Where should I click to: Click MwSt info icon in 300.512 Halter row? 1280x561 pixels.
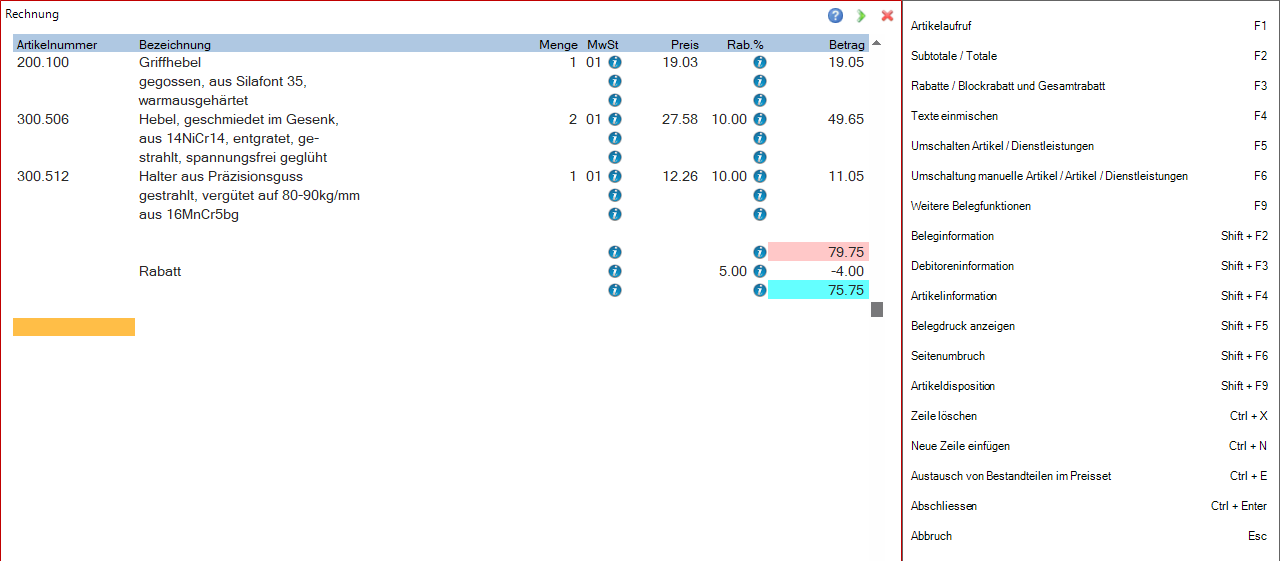coord(615,176)
